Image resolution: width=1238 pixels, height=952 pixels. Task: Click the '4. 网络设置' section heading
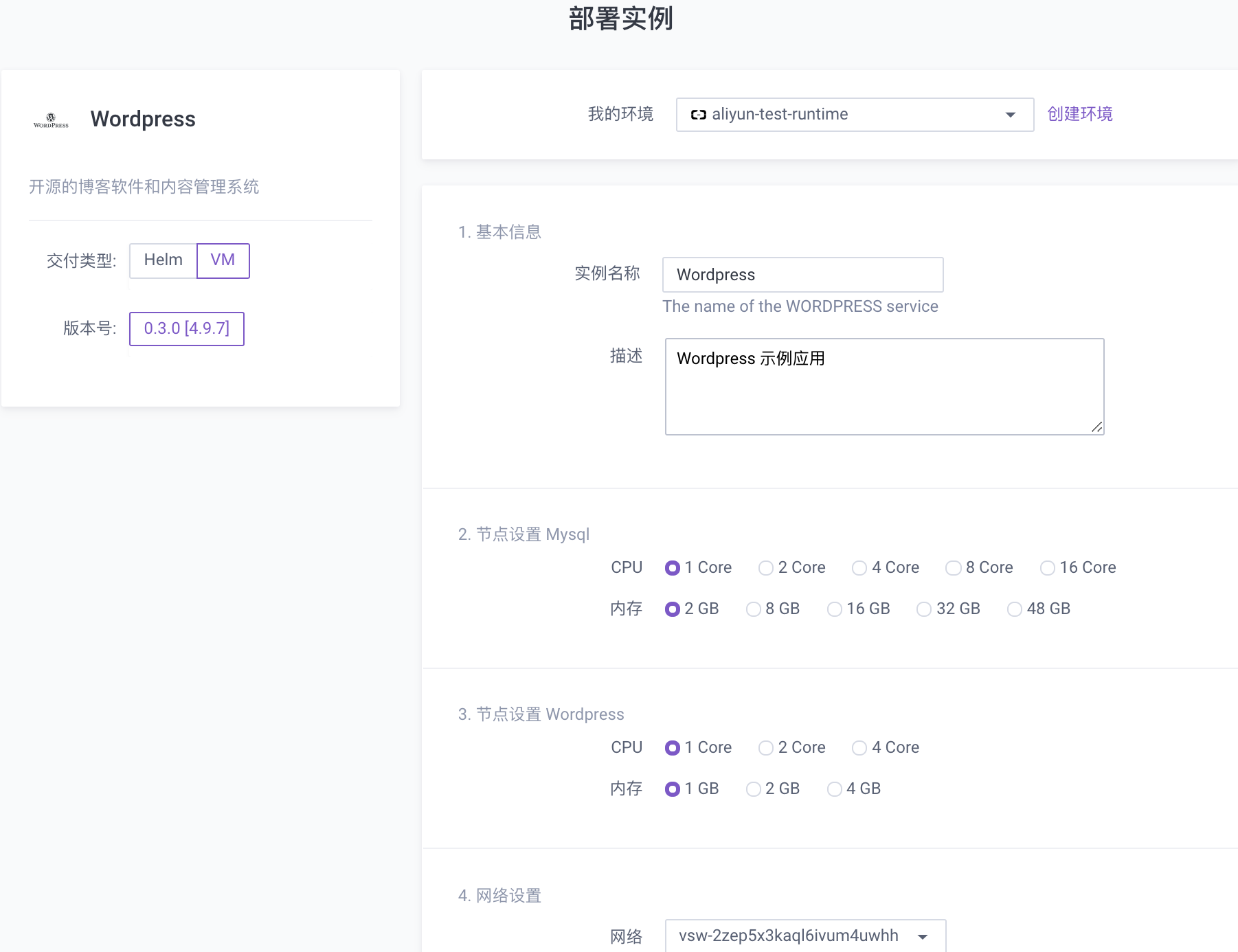[x=500, y=896]
